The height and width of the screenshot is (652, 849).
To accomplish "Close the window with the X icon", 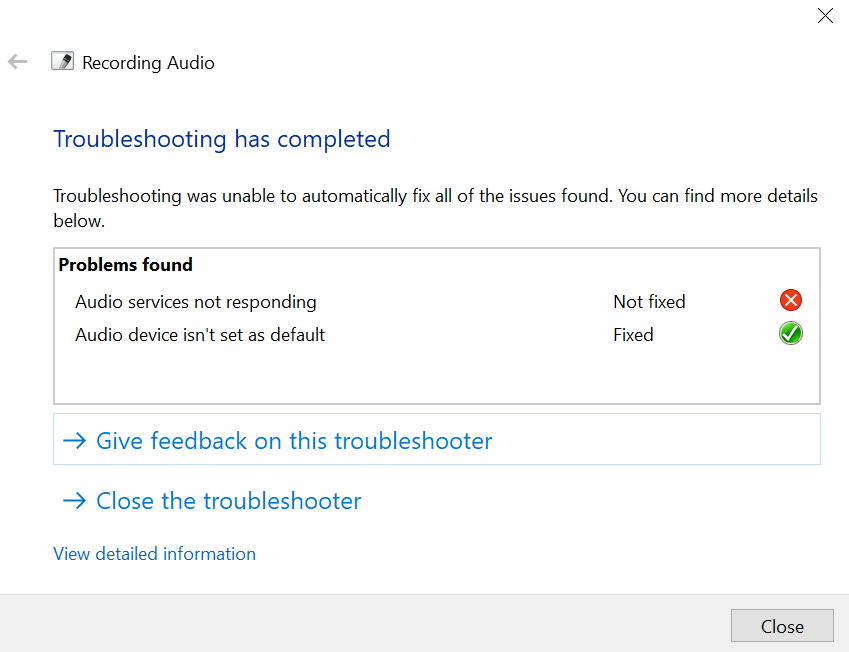I will click(x=825, y=16).
